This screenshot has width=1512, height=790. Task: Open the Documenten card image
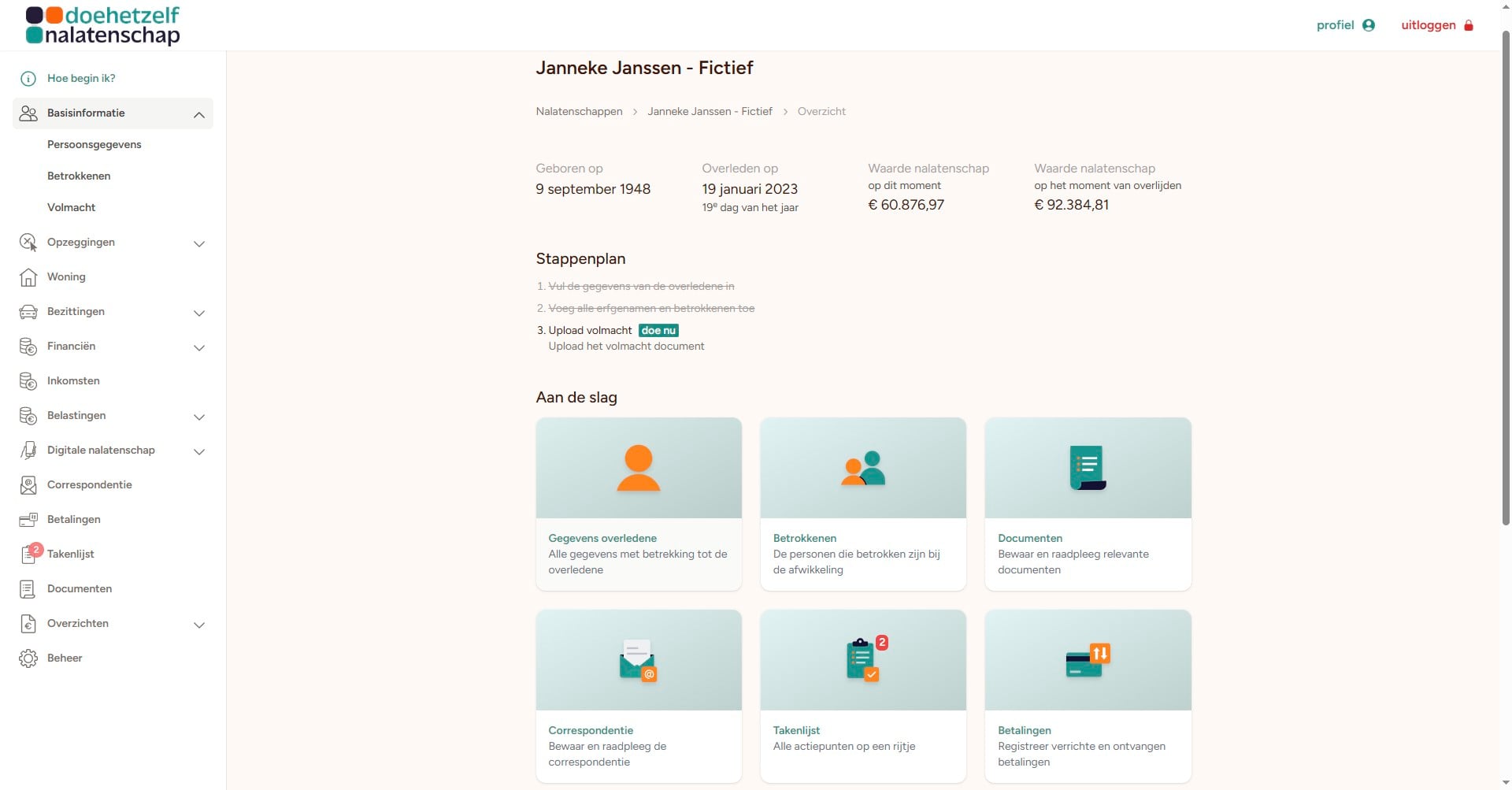(x=1088, y=468)
